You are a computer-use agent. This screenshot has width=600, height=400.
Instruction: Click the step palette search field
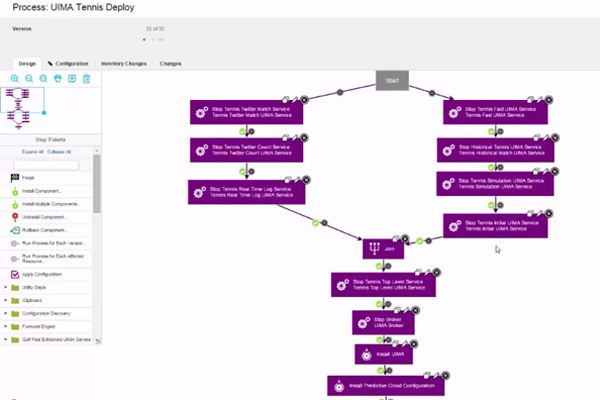tap(46, 165)
